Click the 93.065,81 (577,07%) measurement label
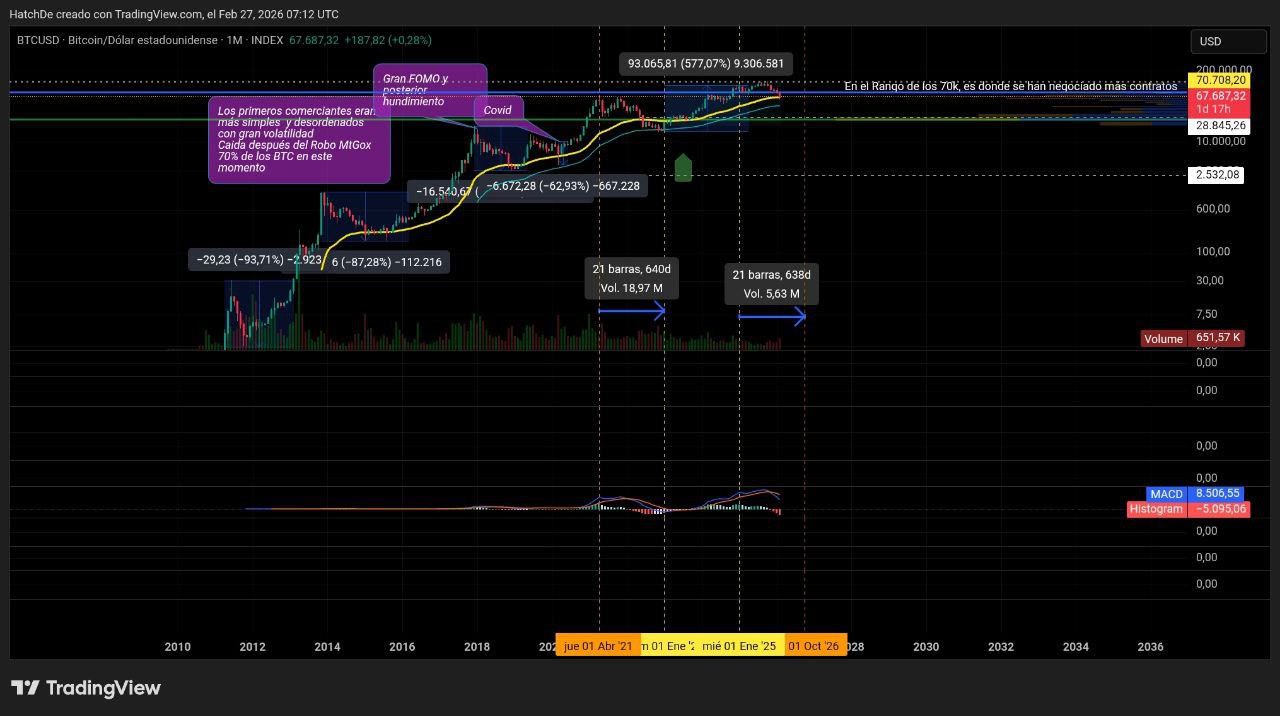 coord(706,64)
